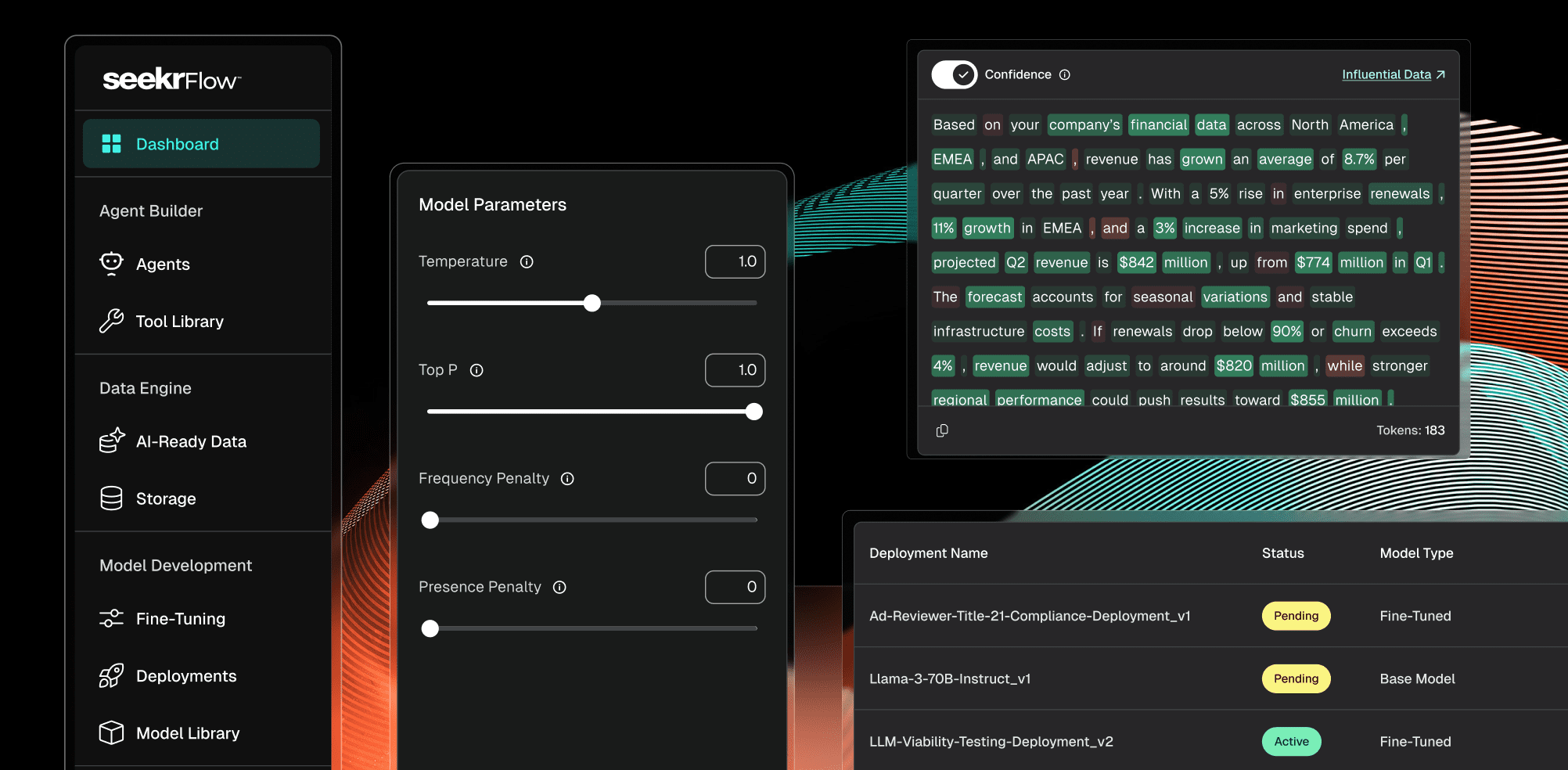The width and height of the screenshot is (1568, 770).
Task: Select the Storage database icon
Action: (111, 498)
